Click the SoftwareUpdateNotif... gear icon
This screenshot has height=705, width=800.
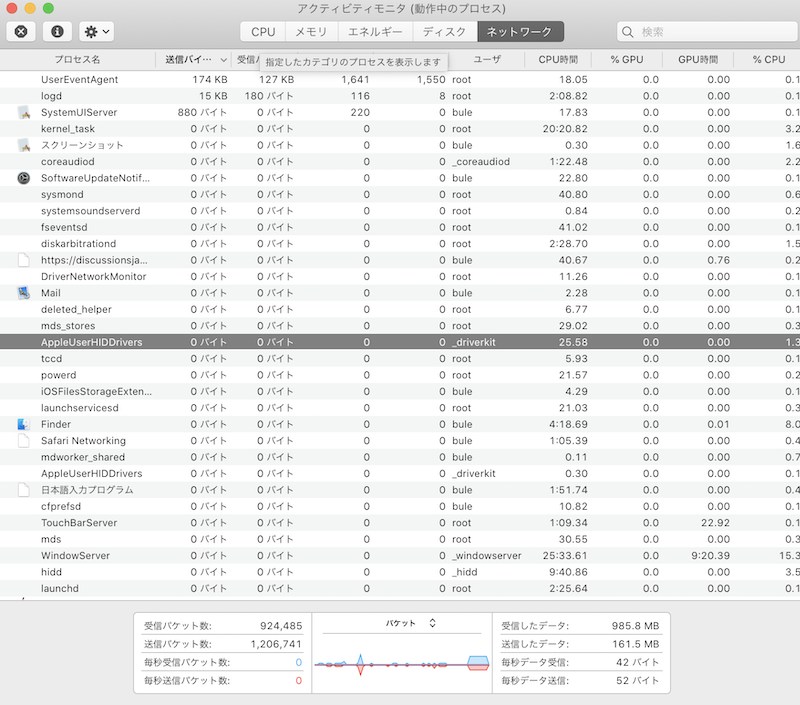[x=23, y=178]
